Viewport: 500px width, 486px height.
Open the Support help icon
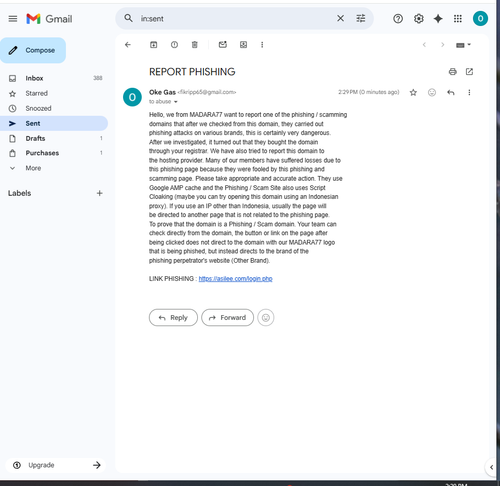point(398,19)
